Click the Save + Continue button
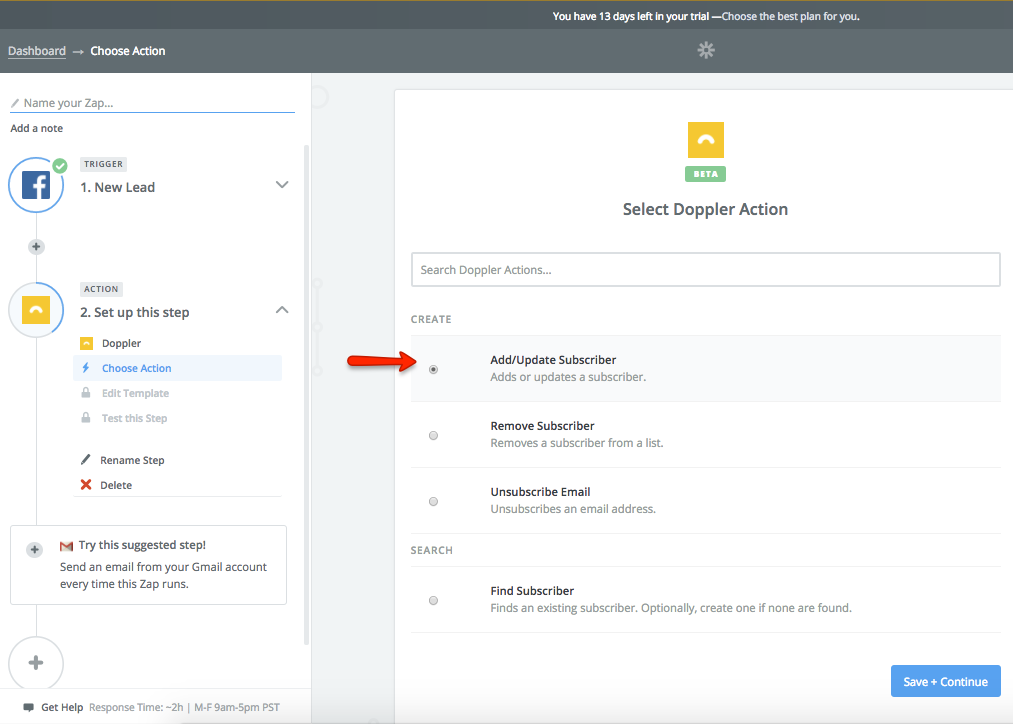The width and height of the screenshot is (1013, 724). (x=945, y=681)
